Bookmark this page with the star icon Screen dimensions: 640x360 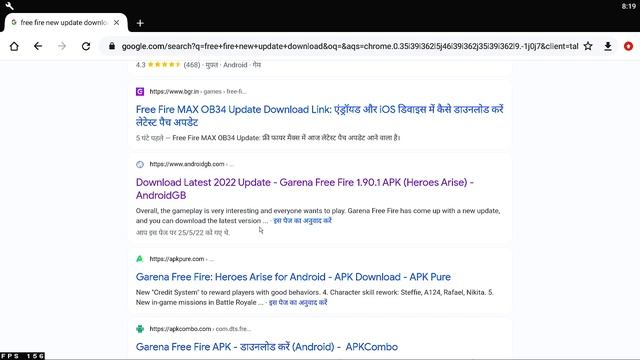coord(588,46)
